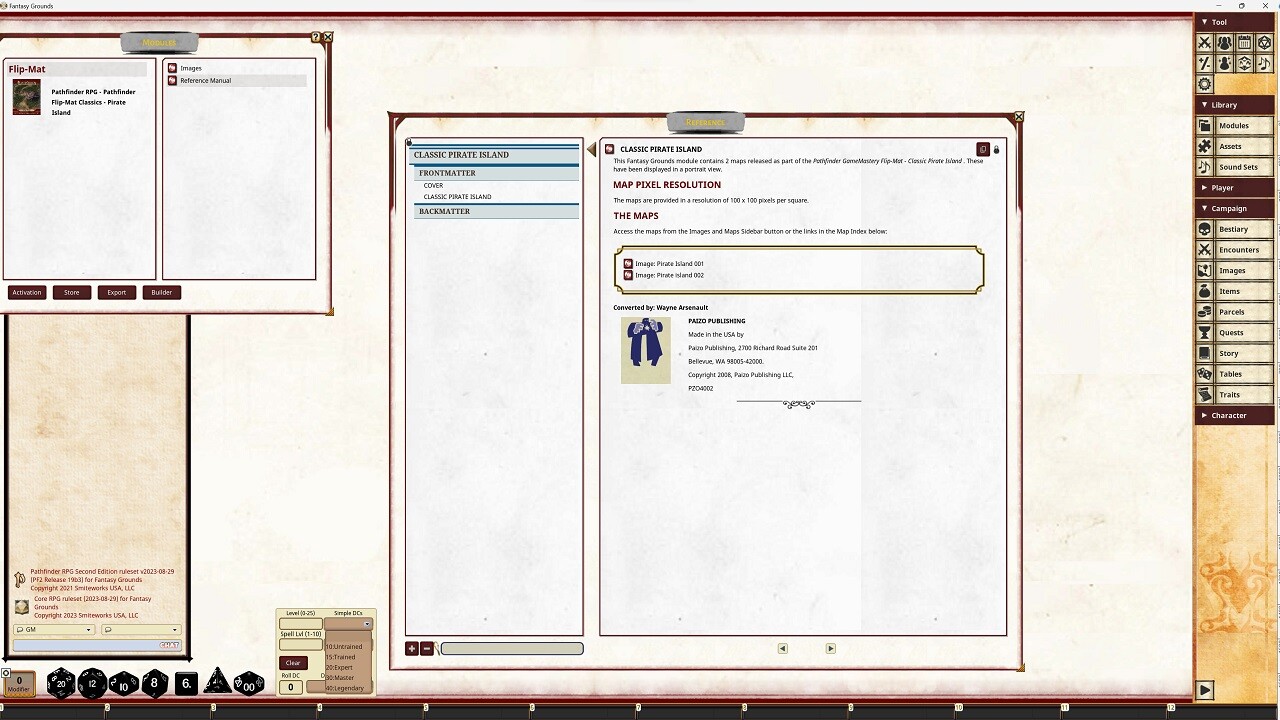1280x720 pixels.
Task: Open the Party Sheet tool
Action: (1225, 42)
